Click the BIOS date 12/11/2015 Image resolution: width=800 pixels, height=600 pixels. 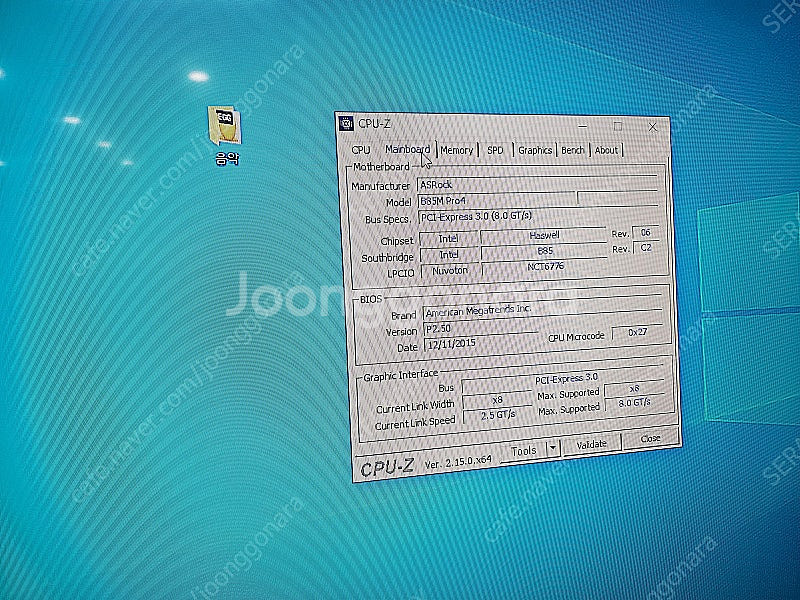pyautogui.click(x=480, y=344)
